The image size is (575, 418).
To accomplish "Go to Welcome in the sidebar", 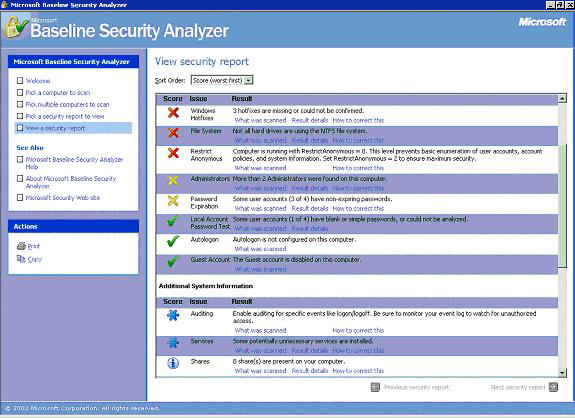I will click(x=38, y=81).
